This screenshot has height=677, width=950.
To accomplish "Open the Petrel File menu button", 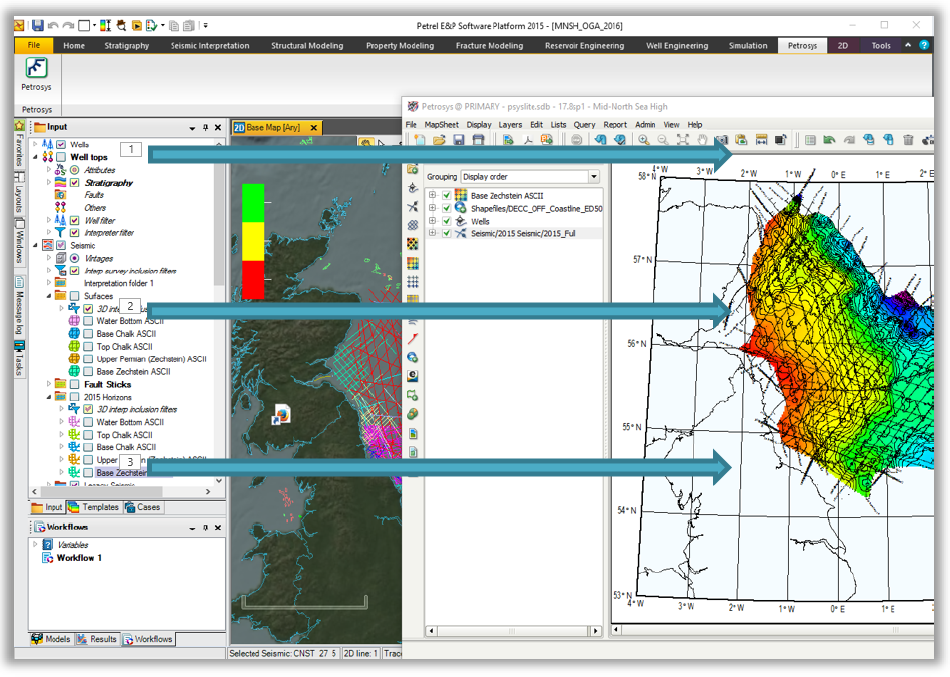I will [34, 45].
